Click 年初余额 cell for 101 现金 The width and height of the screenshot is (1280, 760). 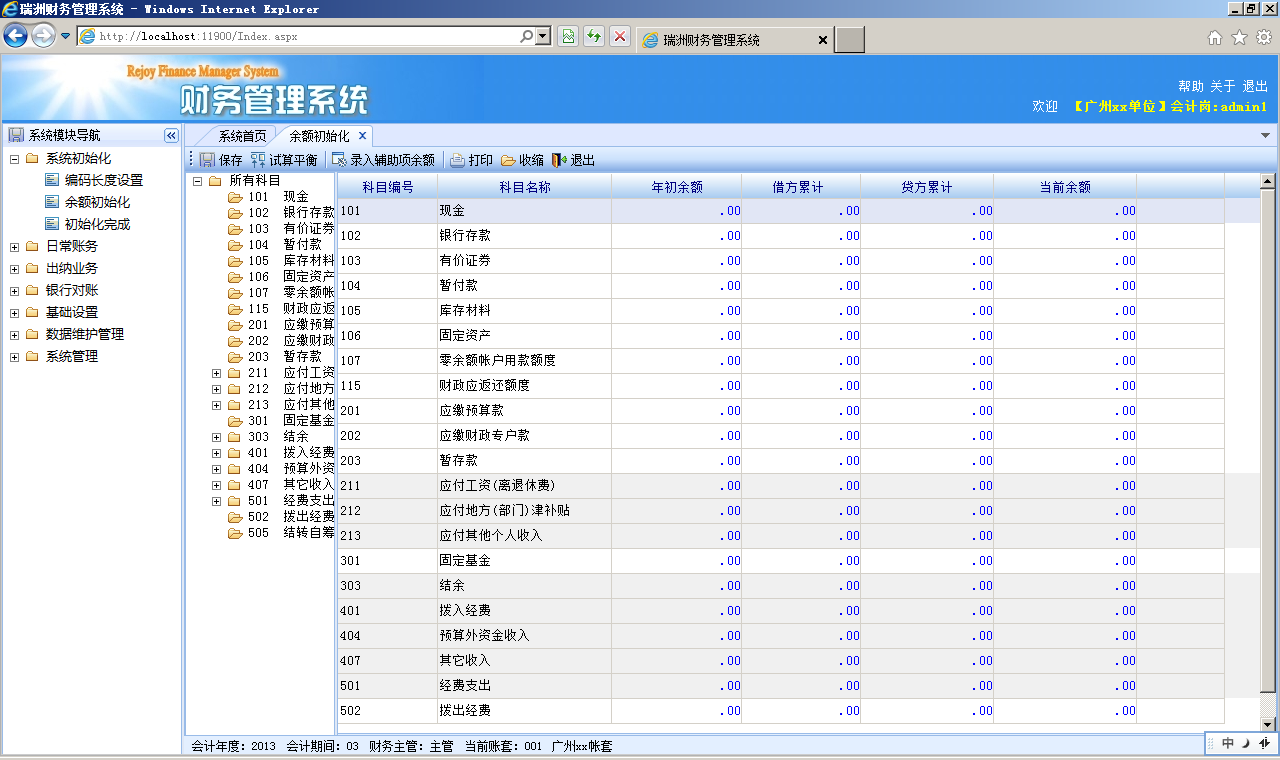[x=676, y=211]
